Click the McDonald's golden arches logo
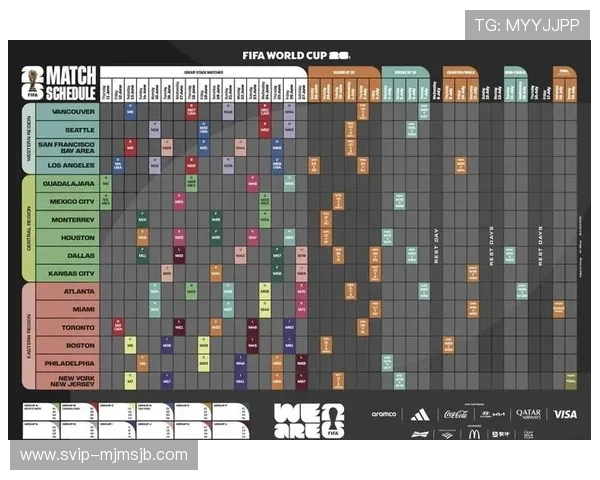This screenshot has height=480, width=600. coord(474,434)
